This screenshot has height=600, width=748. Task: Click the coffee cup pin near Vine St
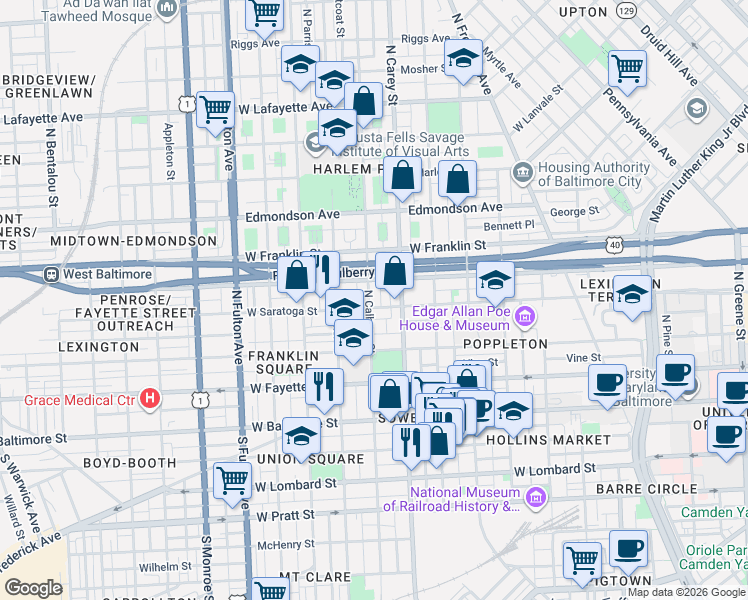tap(607, 386)
